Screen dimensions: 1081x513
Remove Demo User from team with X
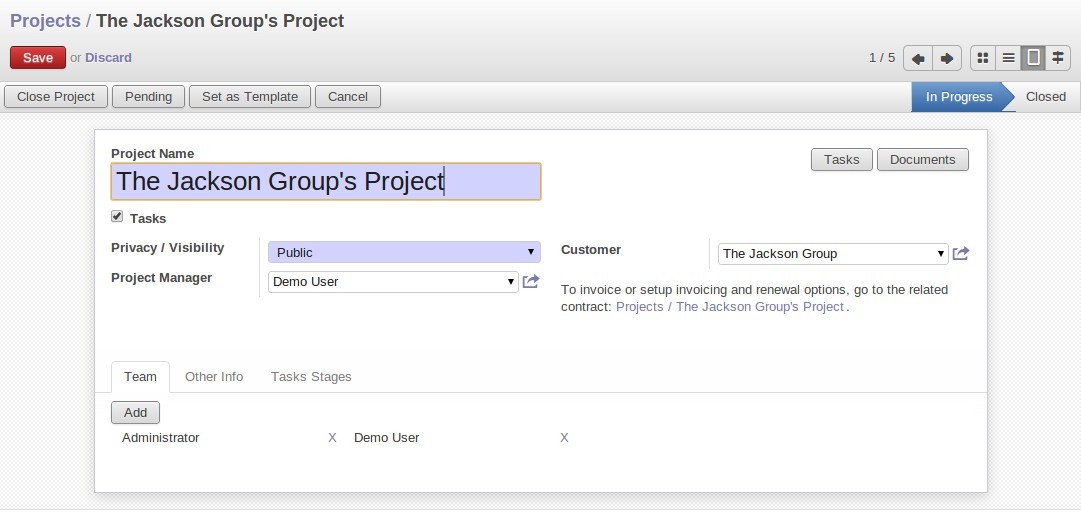564,438
